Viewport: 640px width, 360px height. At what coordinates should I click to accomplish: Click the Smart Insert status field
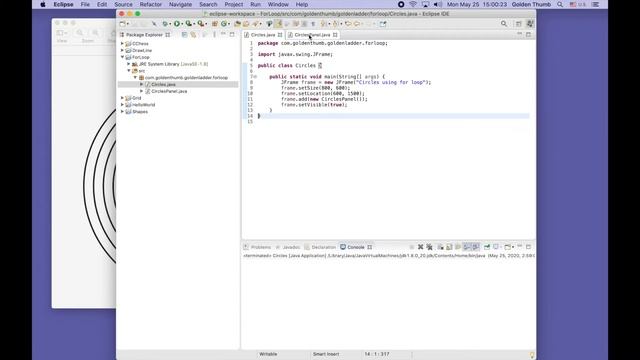point(326,354)
